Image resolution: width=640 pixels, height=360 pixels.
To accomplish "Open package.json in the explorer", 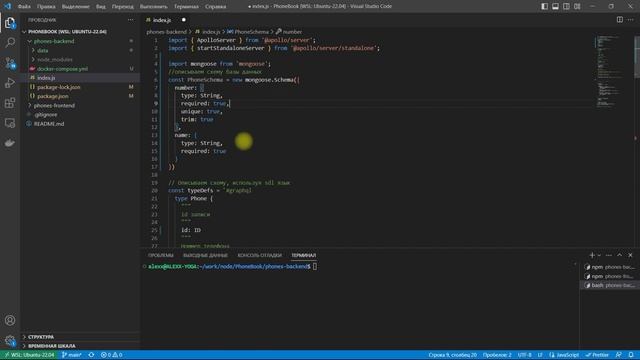I will coord(53,96).
